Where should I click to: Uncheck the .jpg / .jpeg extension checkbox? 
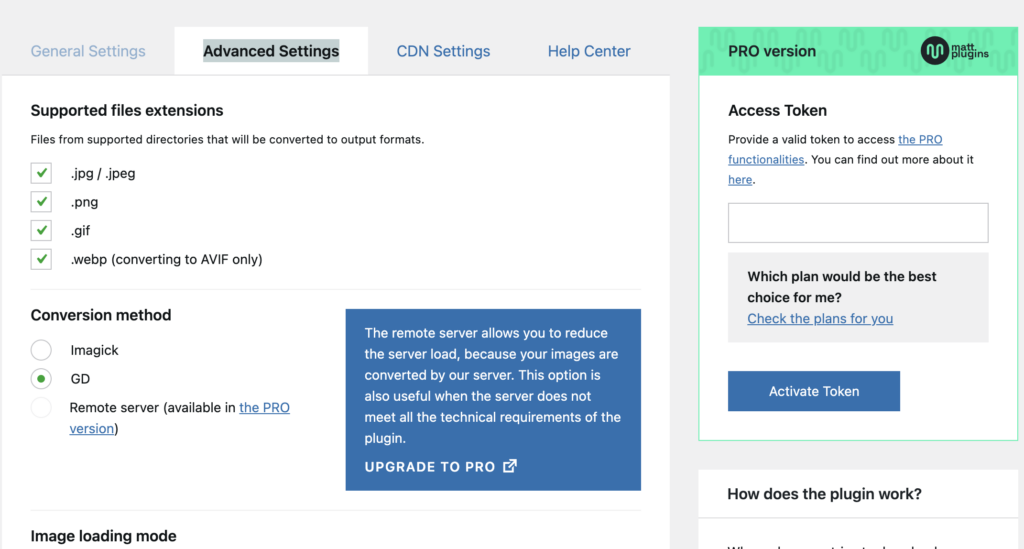tap(41, 173)
